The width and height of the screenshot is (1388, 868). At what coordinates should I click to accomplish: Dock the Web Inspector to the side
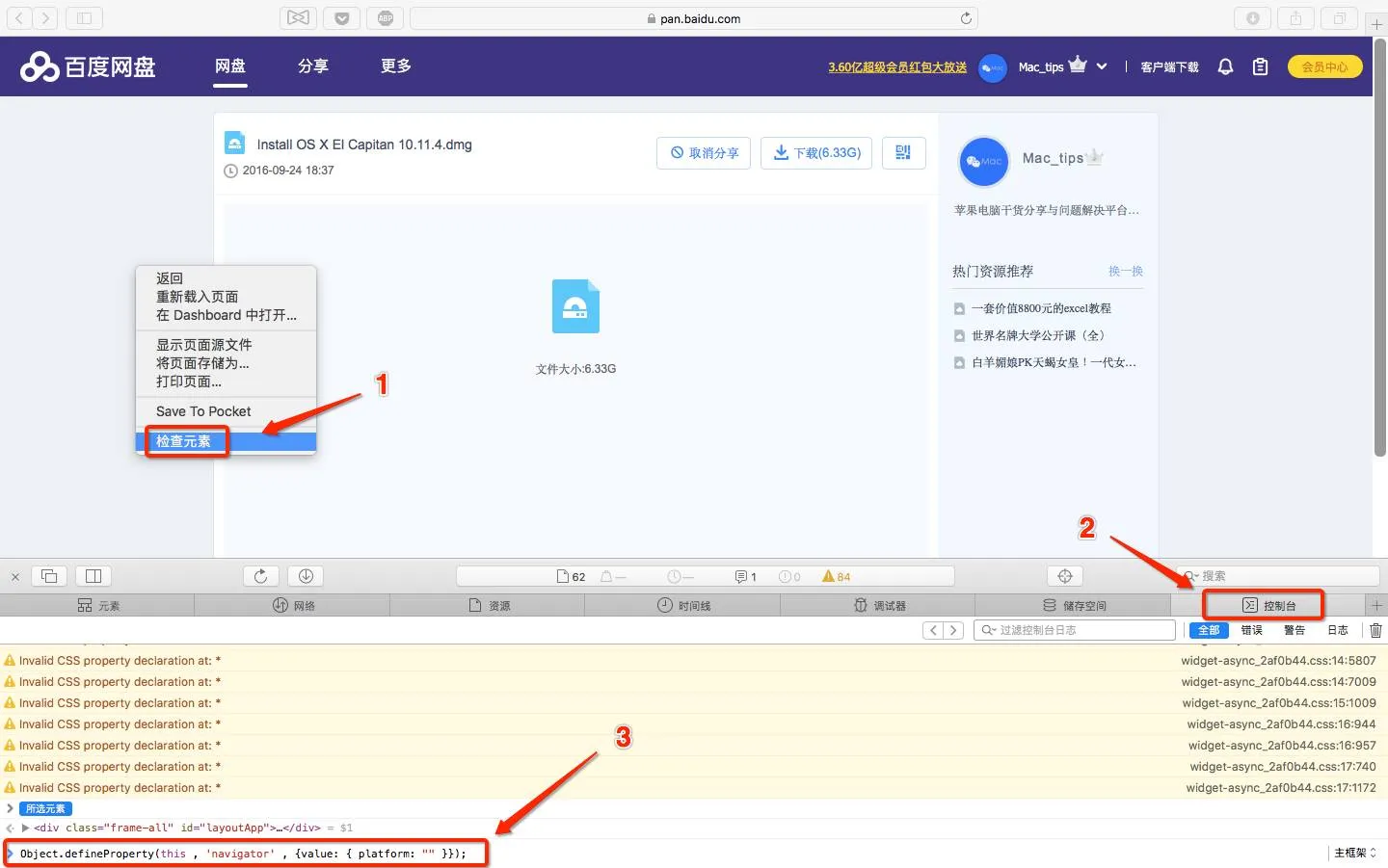click(x=93, y=576)
